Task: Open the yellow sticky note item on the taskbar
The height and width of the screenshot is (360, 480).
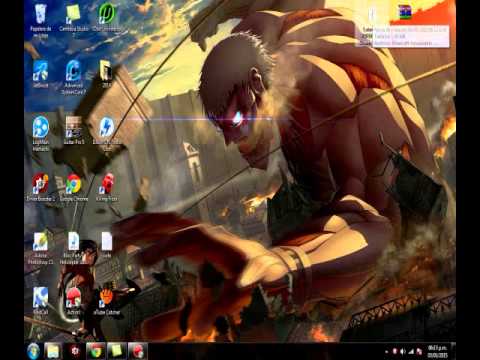Action: pyautogui.click(x=116, y=351)
